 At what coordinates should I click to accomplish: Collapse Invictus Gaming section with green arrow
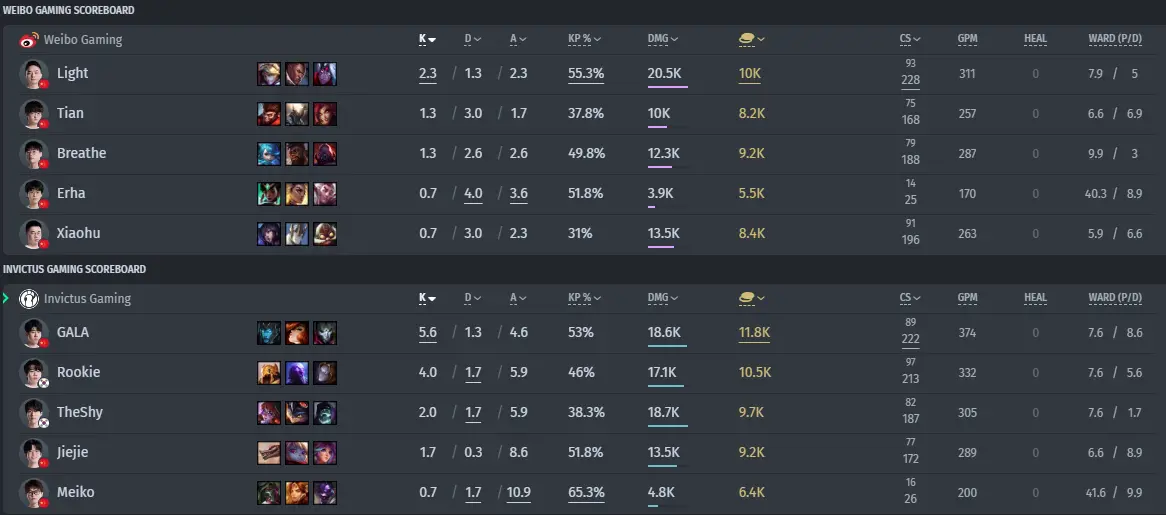pyautogui.click(x=6, y=298)
